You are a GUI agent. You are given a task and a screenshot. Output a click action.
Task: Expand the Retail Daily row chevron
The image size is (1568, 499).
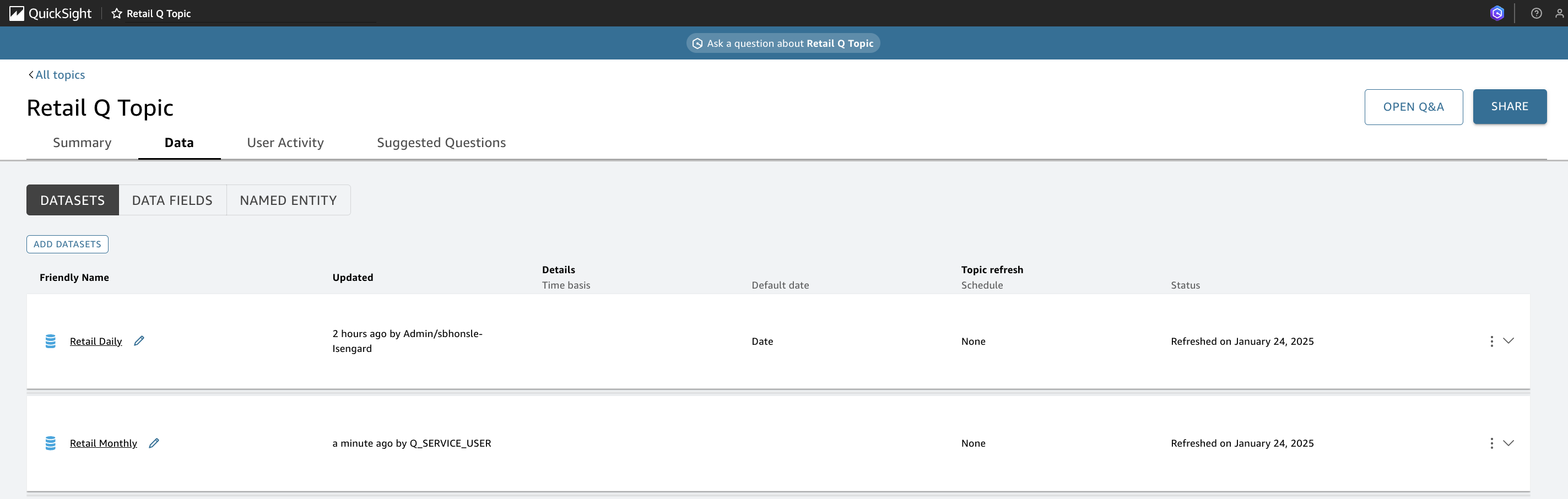(x=1508, y=341)
